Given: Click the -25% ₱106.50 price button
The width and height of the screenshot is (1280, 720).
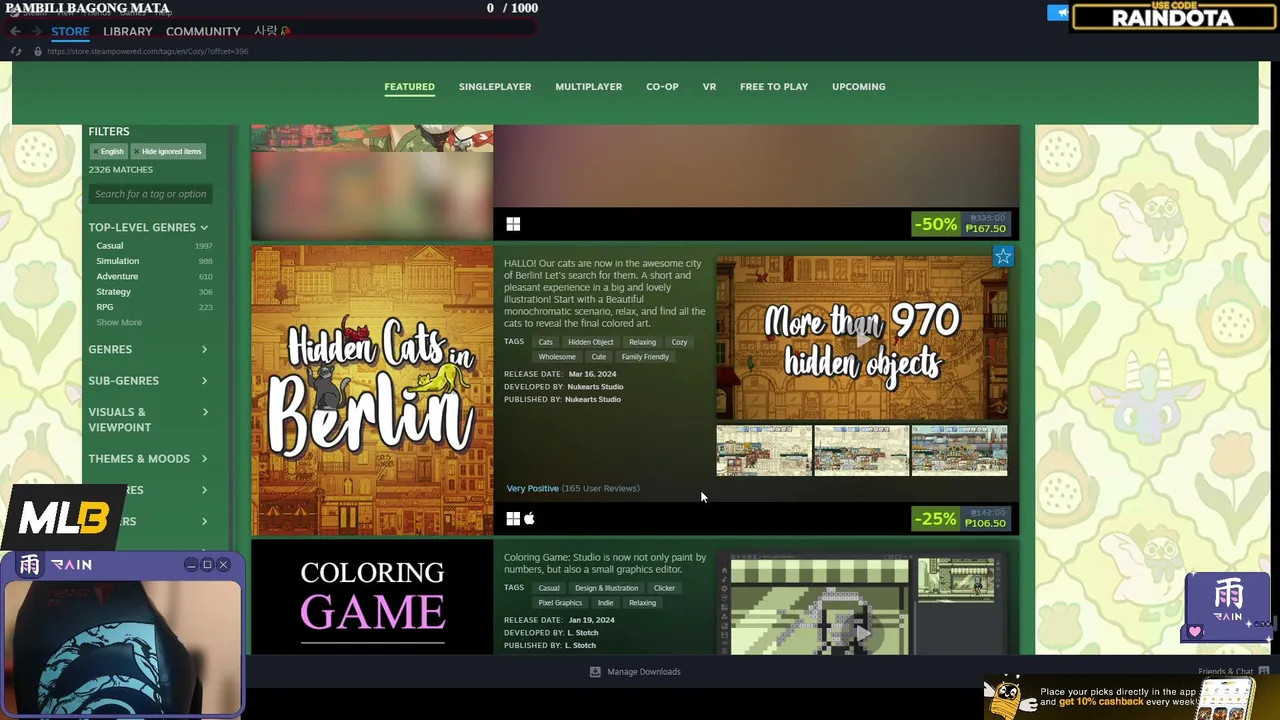Looking at the screenshot, I should (x=961, y=518).
